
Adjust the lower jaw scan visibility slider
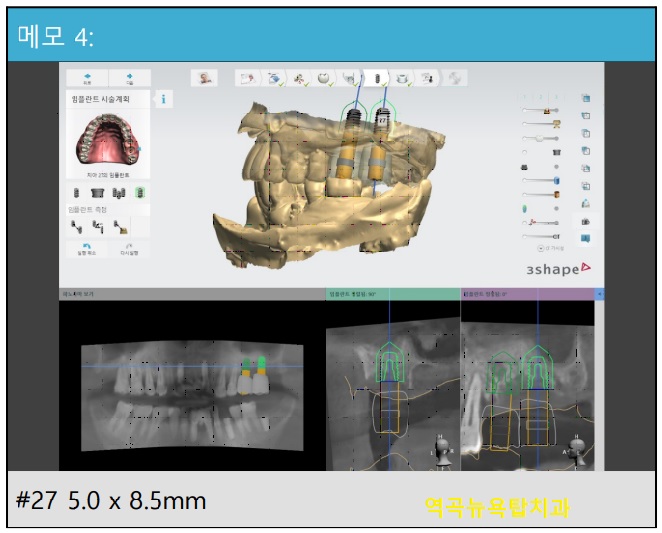click(x=542, y=124)
